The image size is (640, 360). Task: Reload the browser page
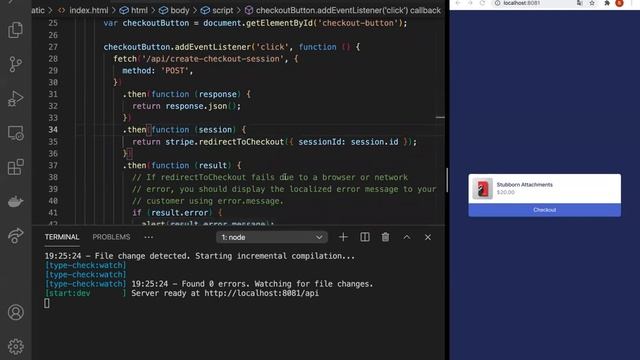click(x=482, y=3)
